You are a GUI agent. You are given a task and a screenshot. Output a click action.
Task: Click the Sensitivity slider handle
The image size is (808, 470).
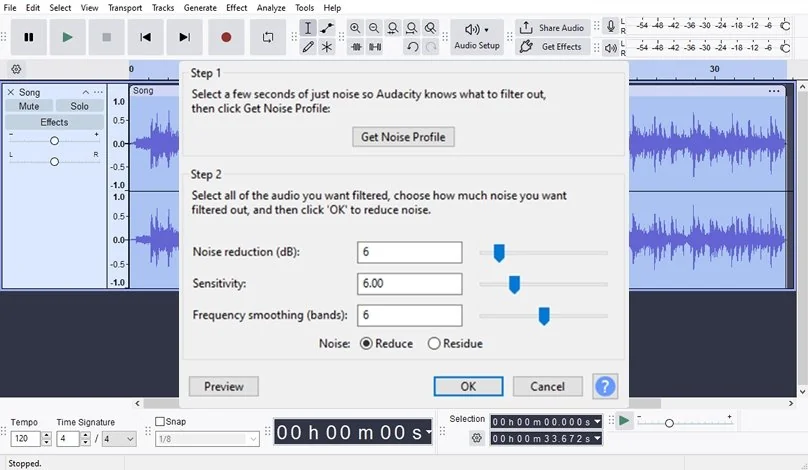coord(514,285)
